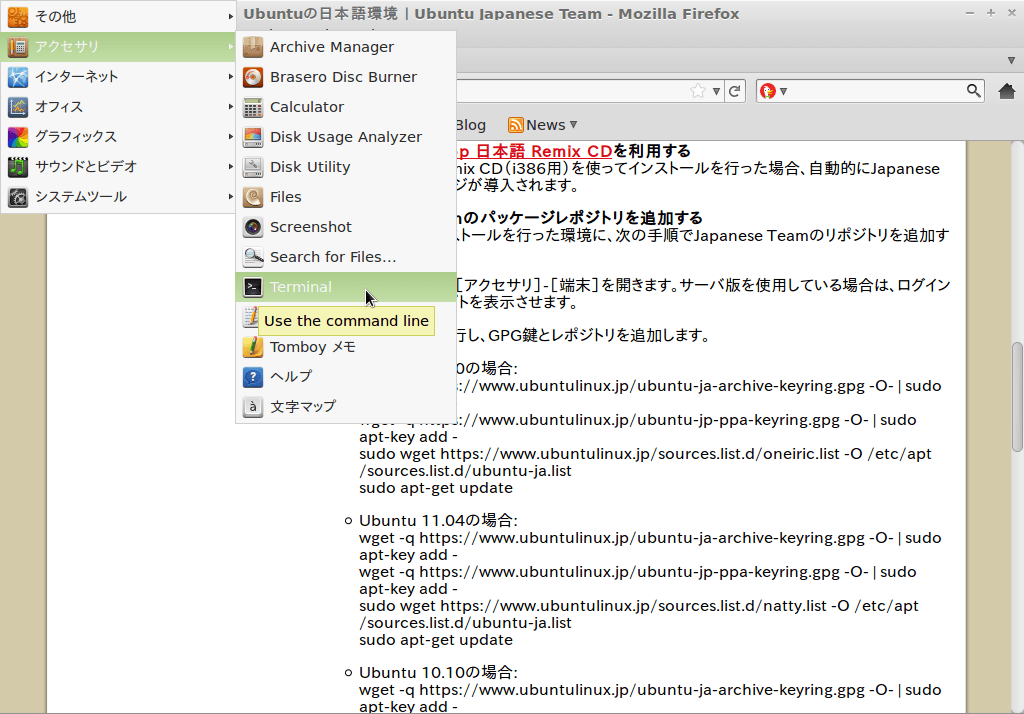Viewport: 1024px width, 714px height.
Task: Click the Archive Manager icon
Action: 253,47
